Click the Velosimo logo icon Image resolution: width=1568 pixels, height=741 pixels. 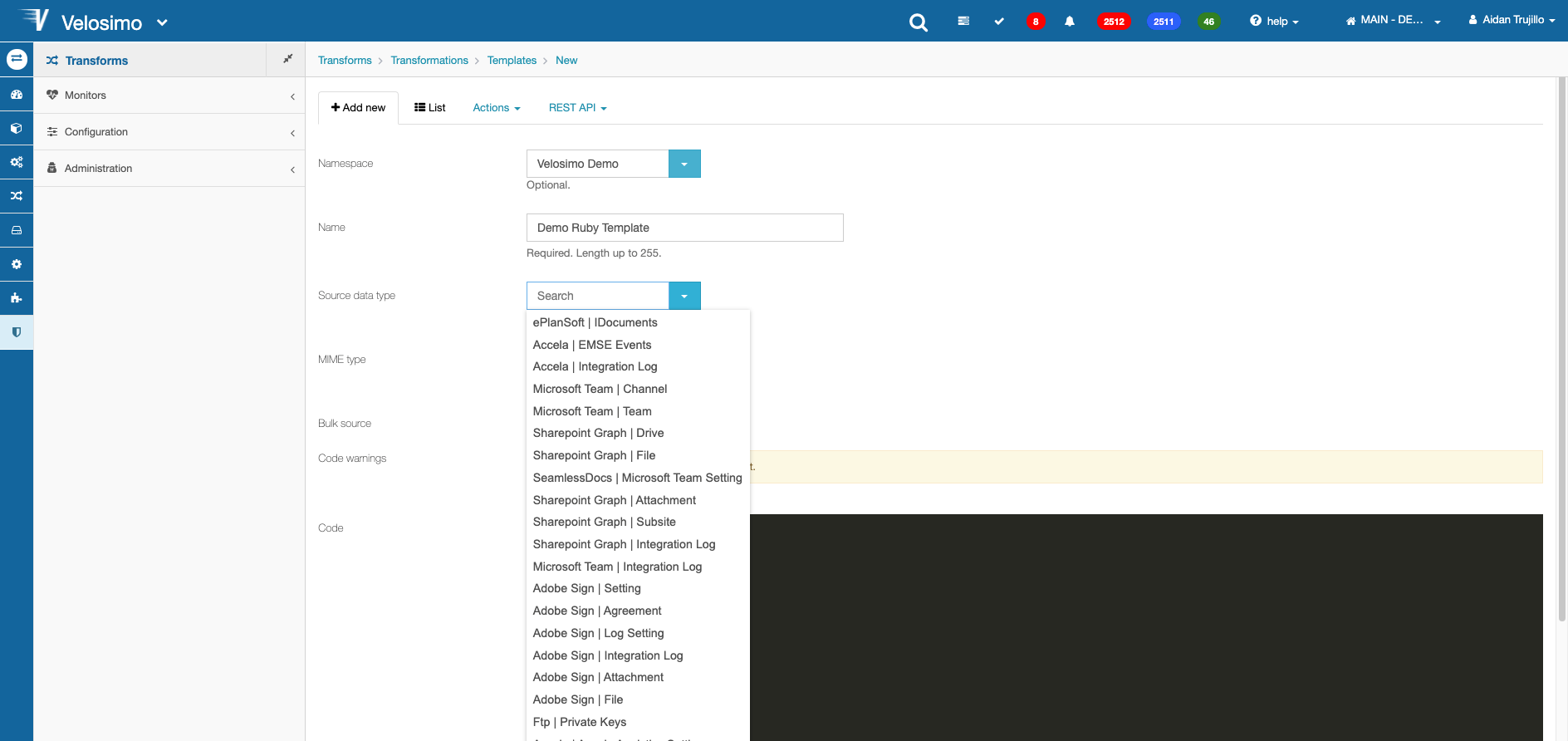pos(33,20)
